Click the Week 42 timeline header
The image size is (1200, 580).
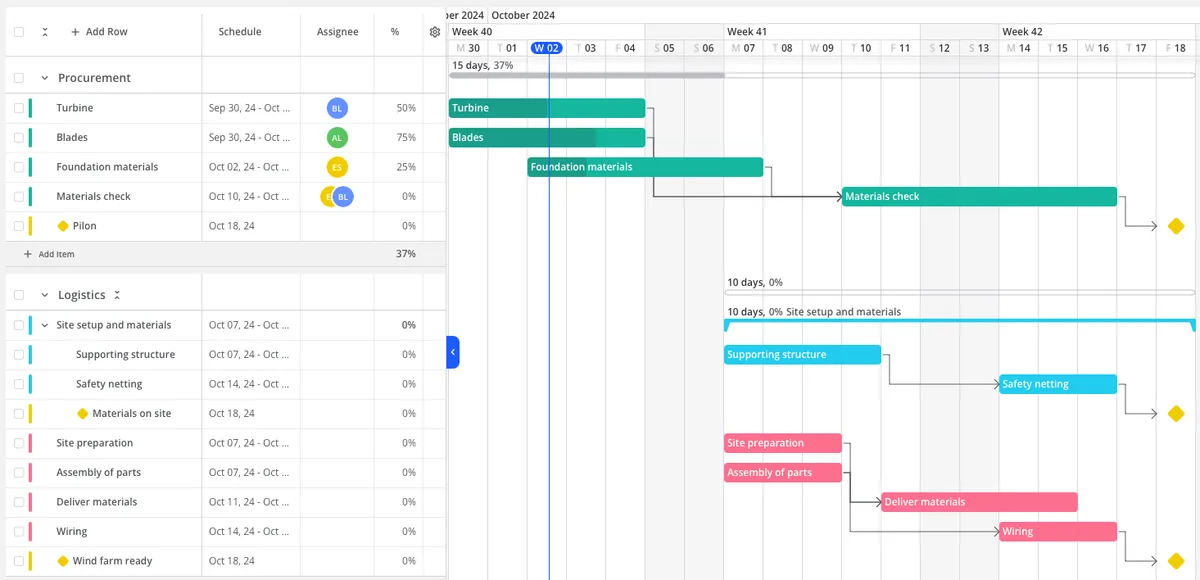[1022, 32]
